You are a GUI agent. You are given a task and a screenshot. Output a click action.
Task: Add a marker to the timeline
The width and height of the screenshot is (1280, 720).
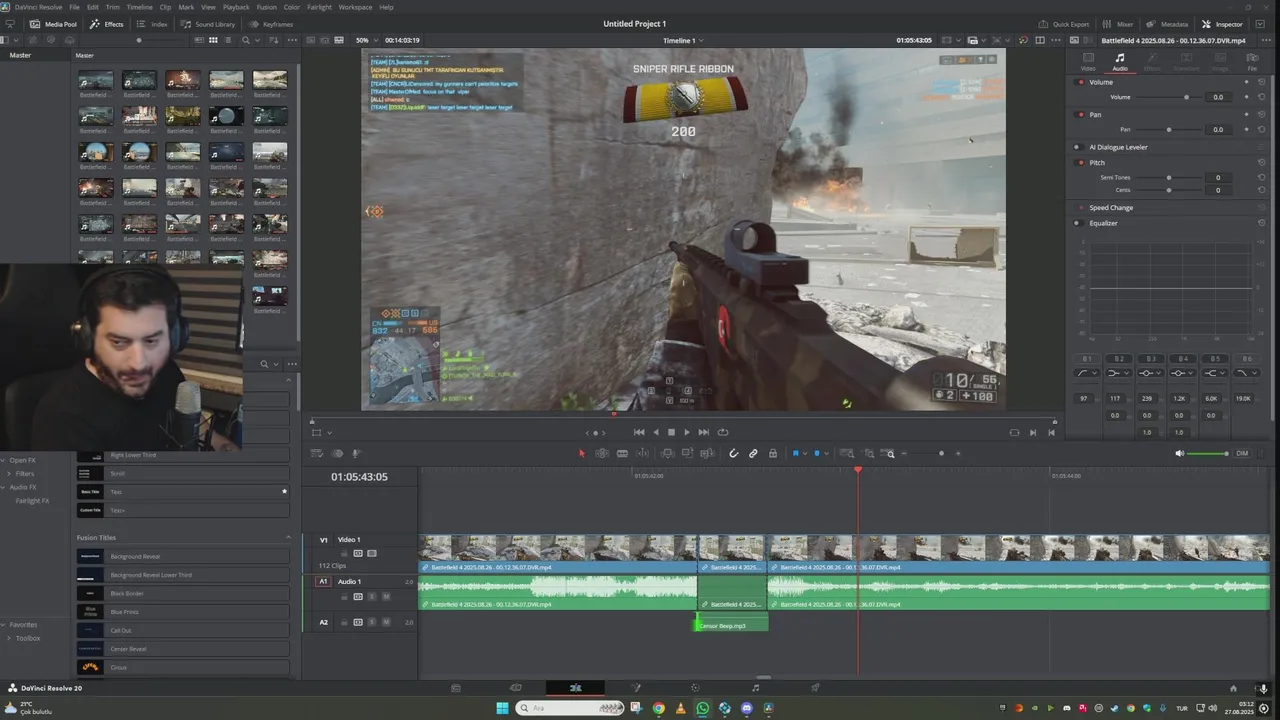click(x=817, y=454)
